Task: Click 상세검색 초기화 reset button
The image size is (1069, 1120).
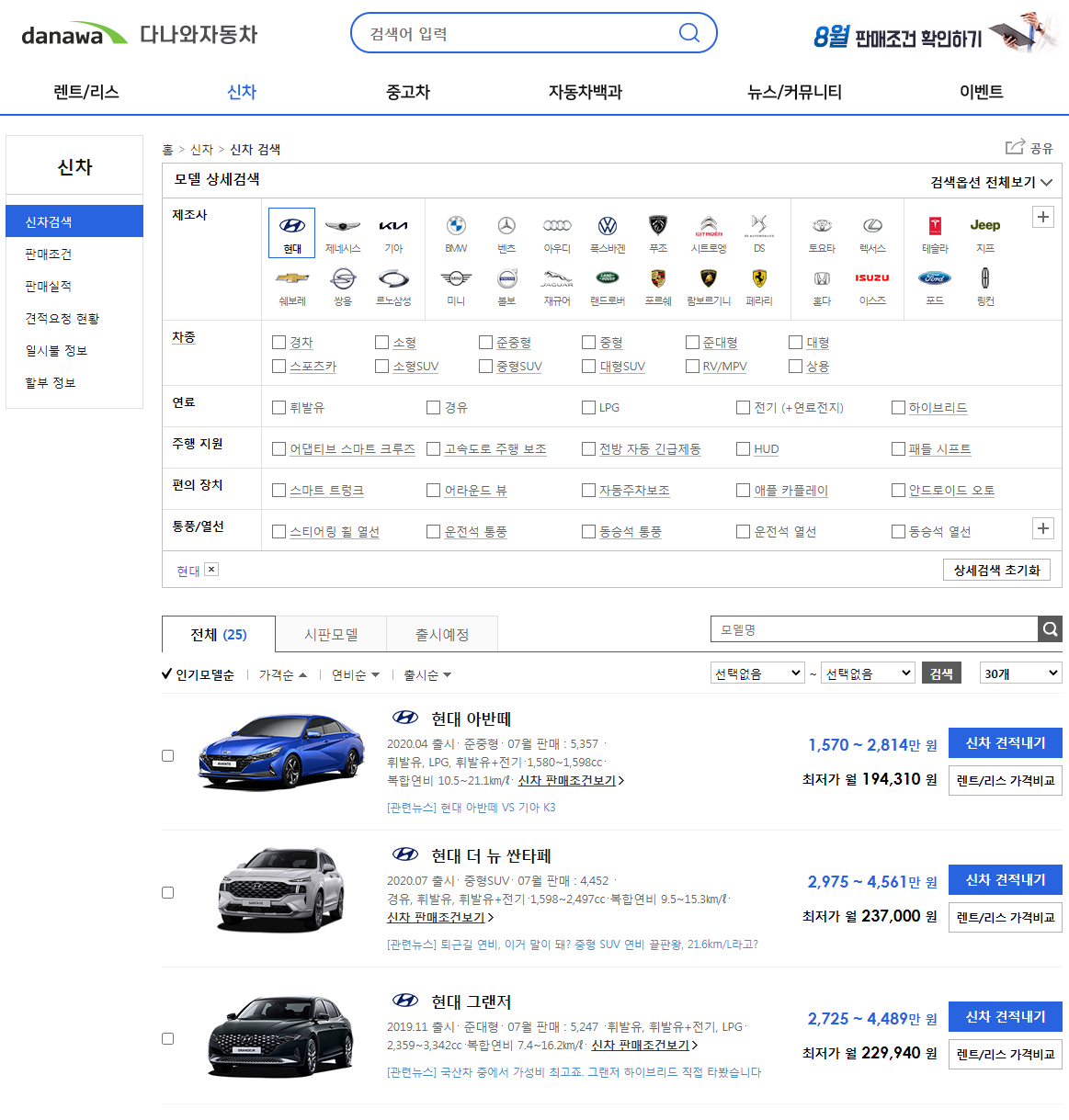Action: (x=996, y=570)
